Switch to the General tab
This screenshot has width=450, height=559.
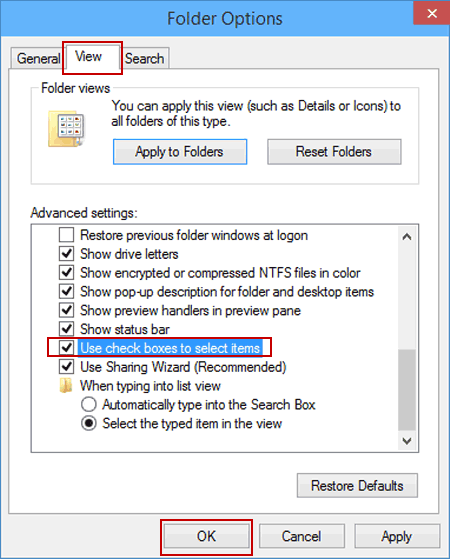tap(38, 58)
